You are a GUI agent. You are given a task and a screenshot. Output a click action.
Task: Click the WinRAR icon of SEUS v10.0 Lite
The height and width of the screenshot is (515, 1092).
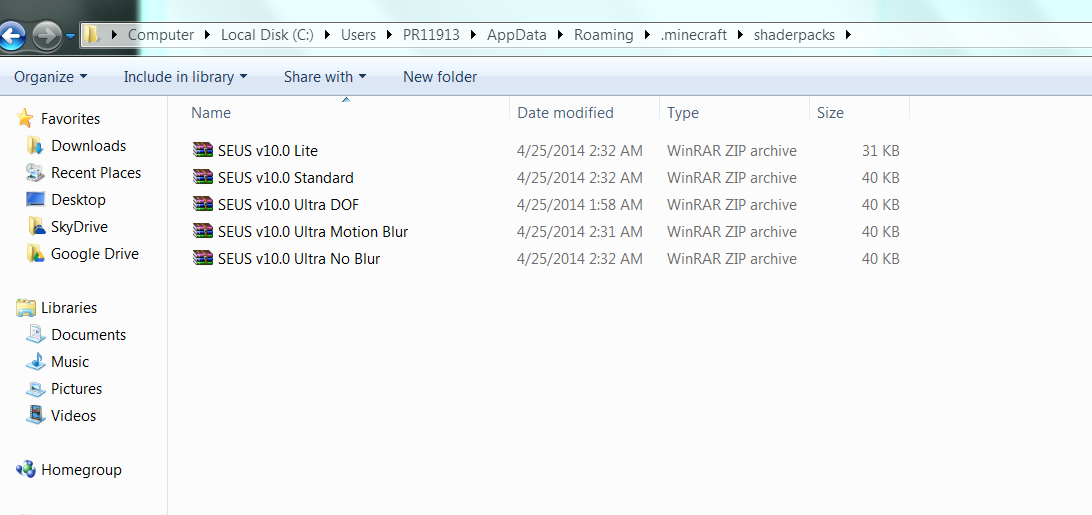tap(203, 150)
